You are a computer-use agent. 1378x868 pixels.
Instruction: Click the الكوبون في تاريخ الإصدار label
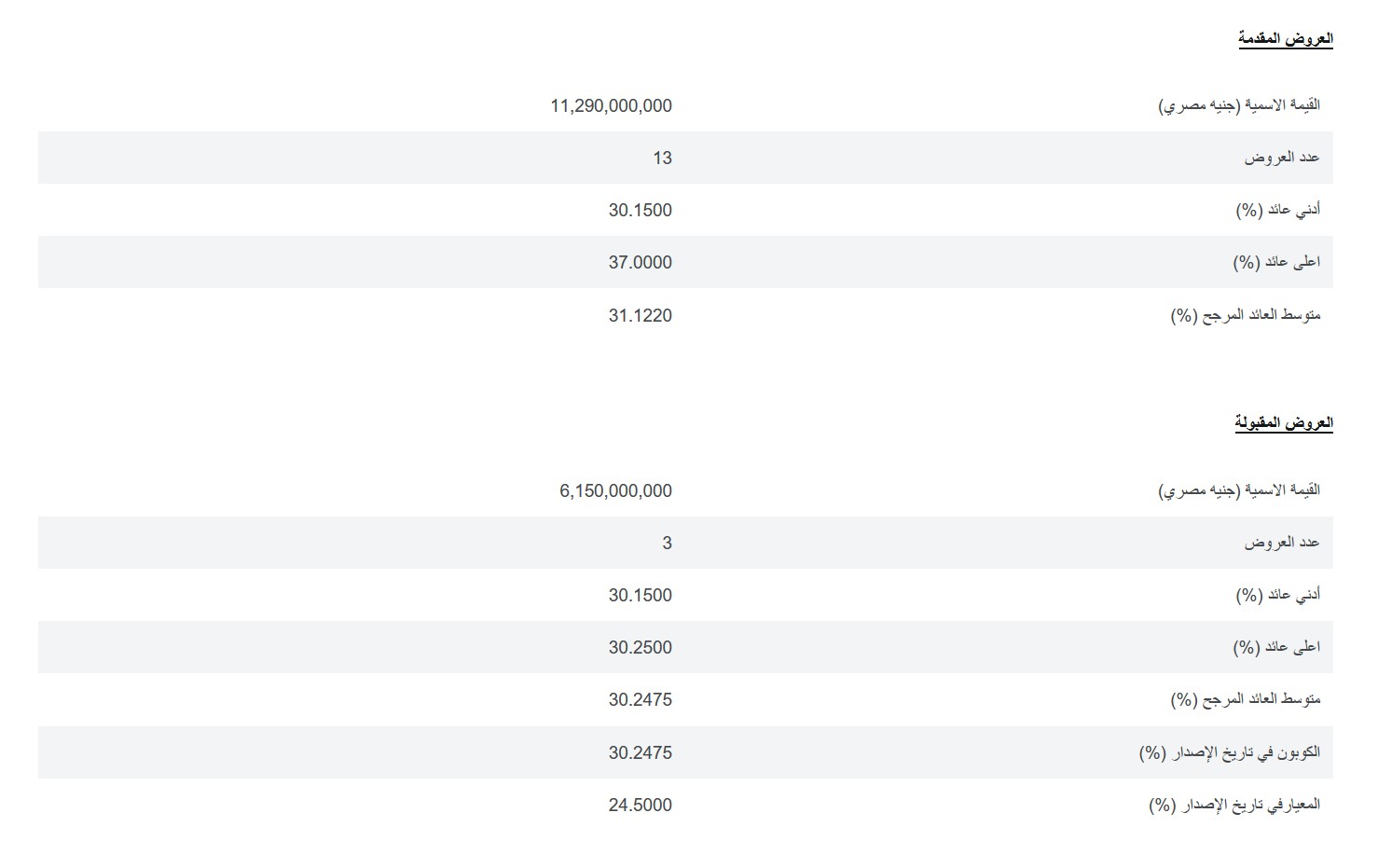[x=1230, y=752]
